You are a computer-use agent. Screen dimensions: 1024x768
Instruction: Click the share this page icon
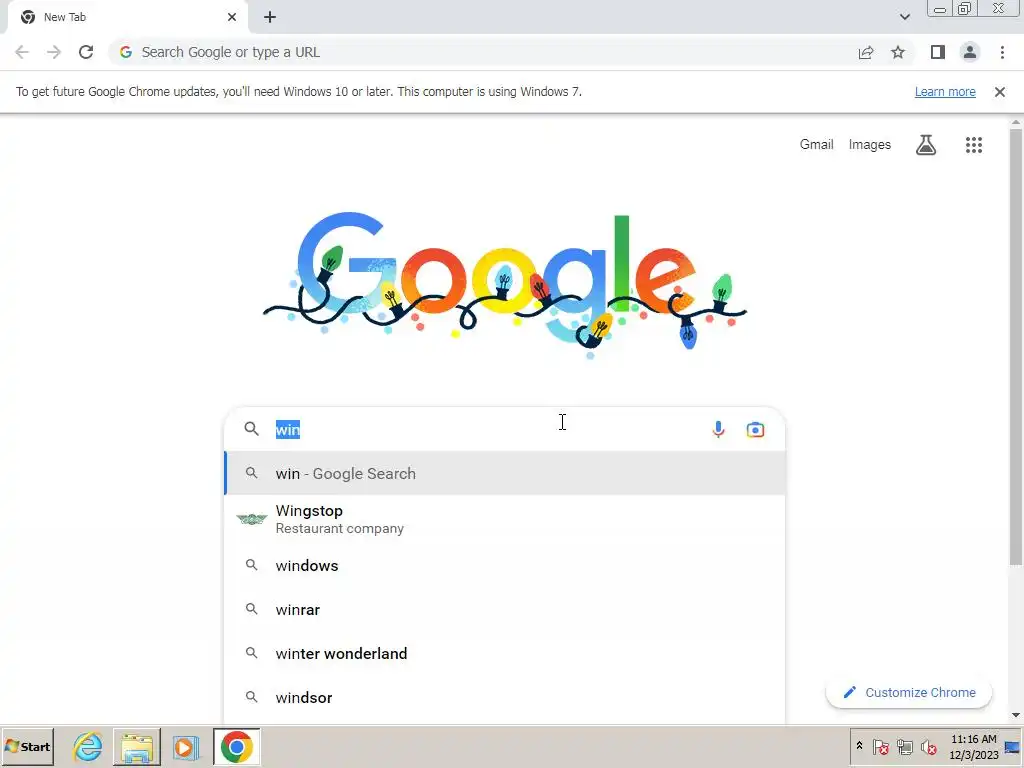866,52
